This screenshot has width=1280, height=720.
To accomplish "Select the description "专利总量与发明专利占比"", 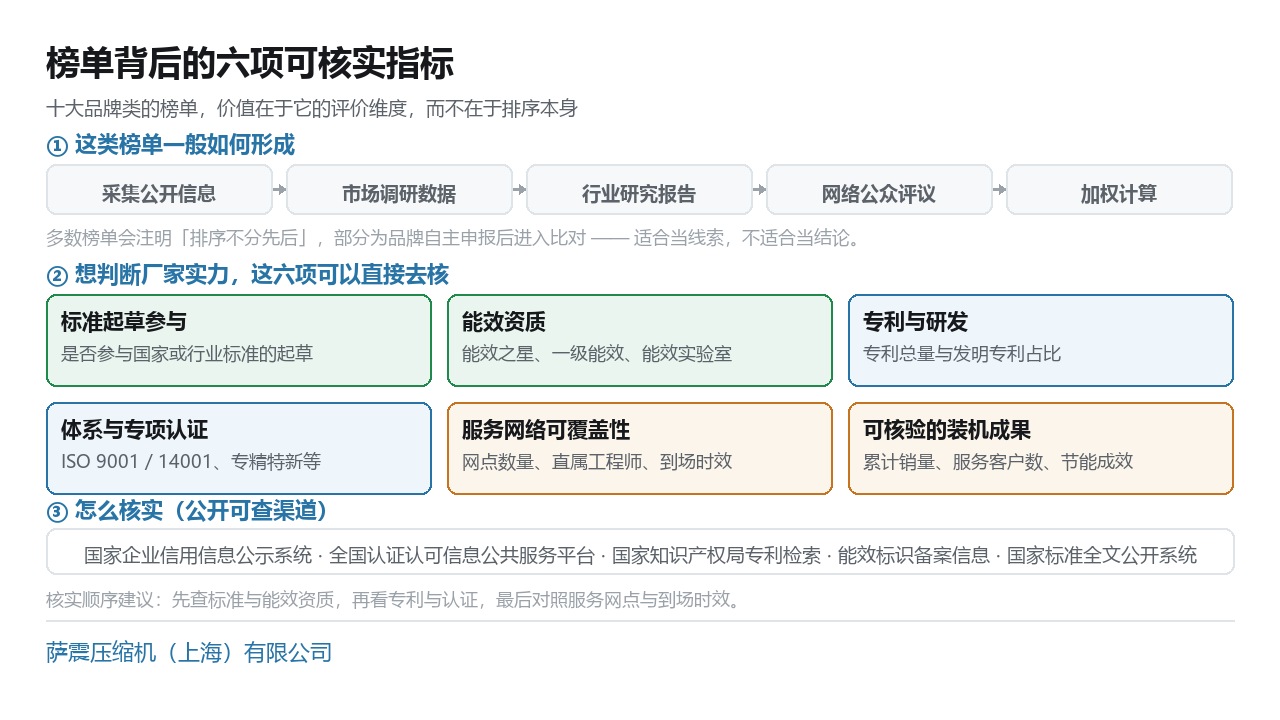I will [x=962, y=353].
